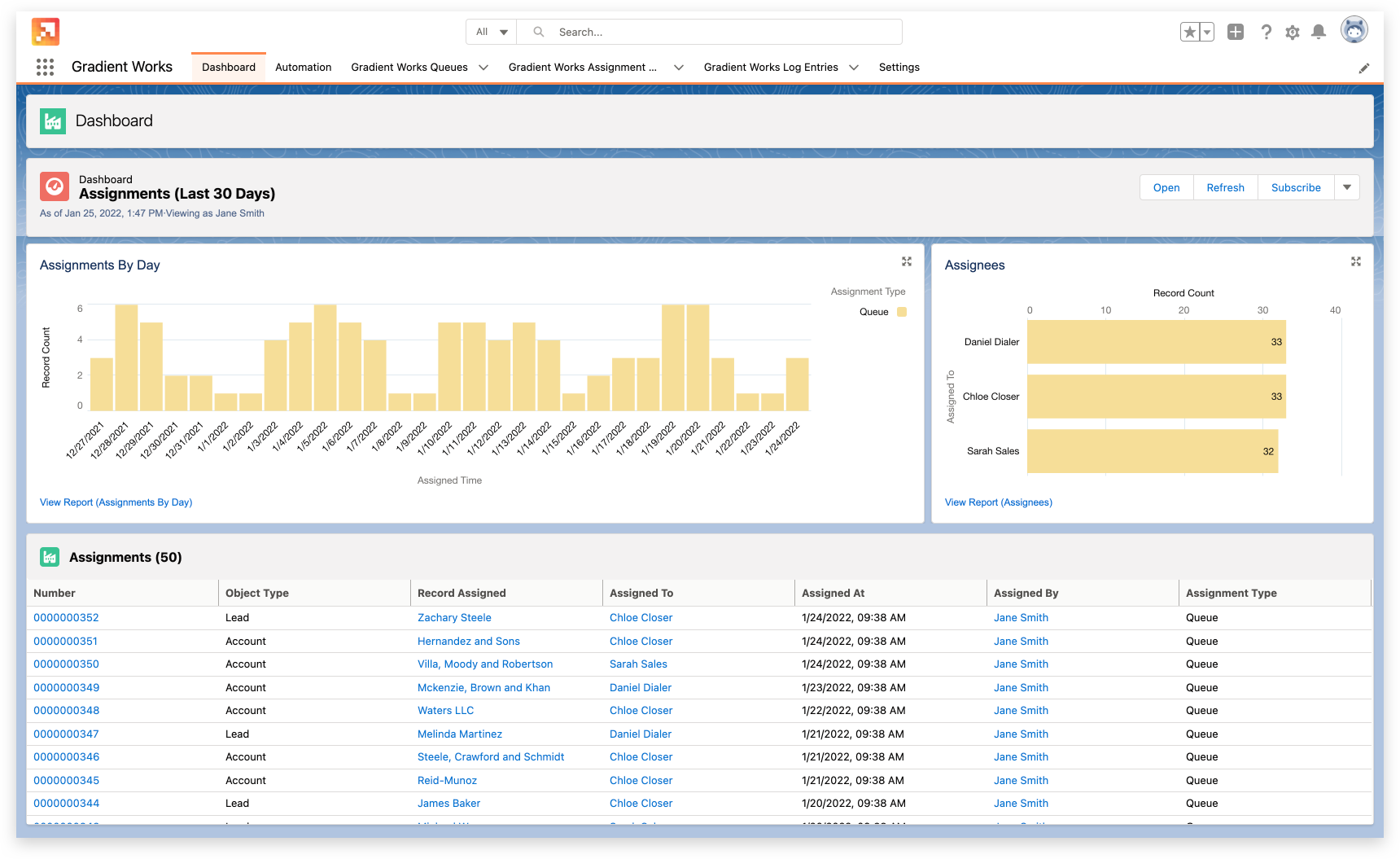The width and height of the screenshot is (1400, 859).
Task: Open the Notifications bell icon
Action: [x=1319, y=32]
